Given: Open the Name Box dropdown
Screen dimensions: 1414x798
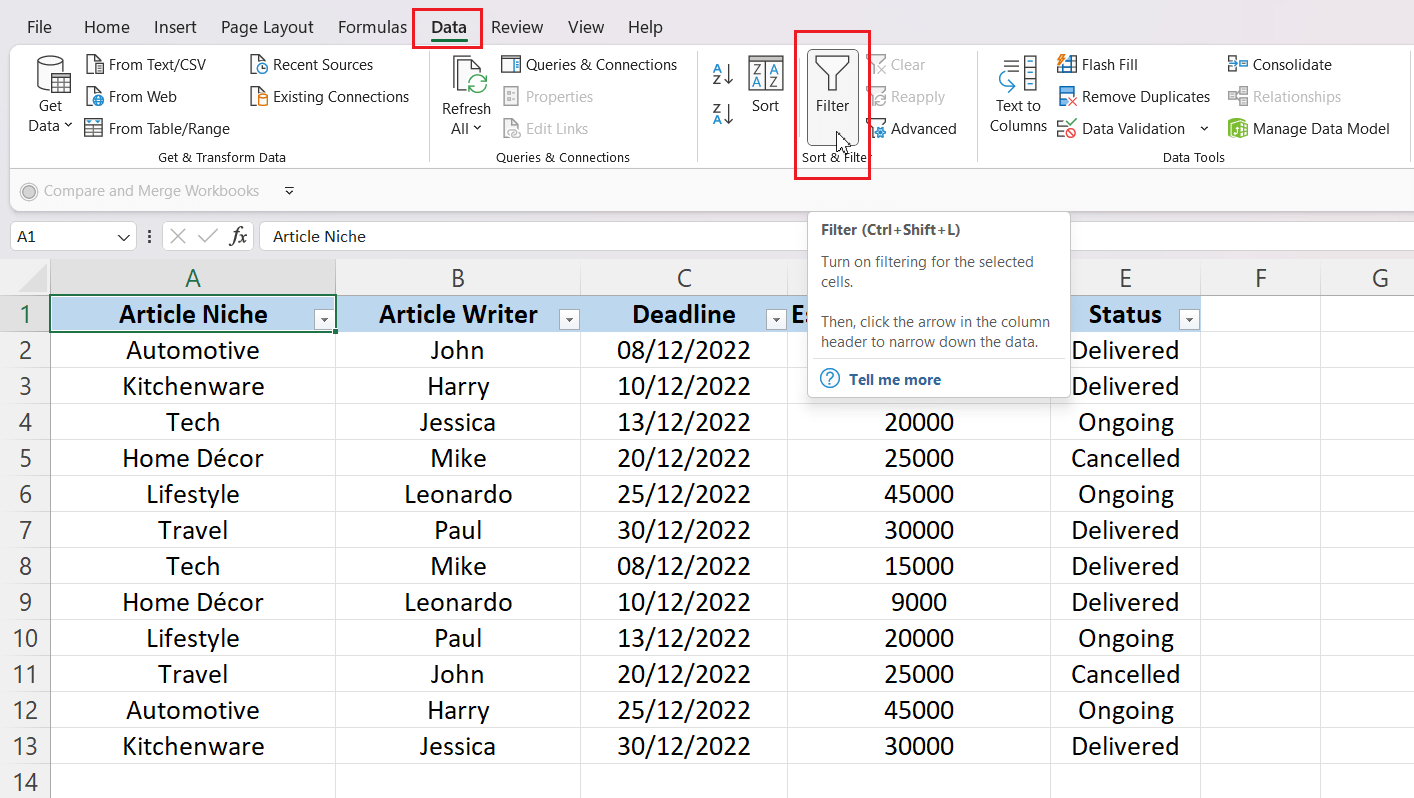Looking at the screenshot, I should coord(124,236).
